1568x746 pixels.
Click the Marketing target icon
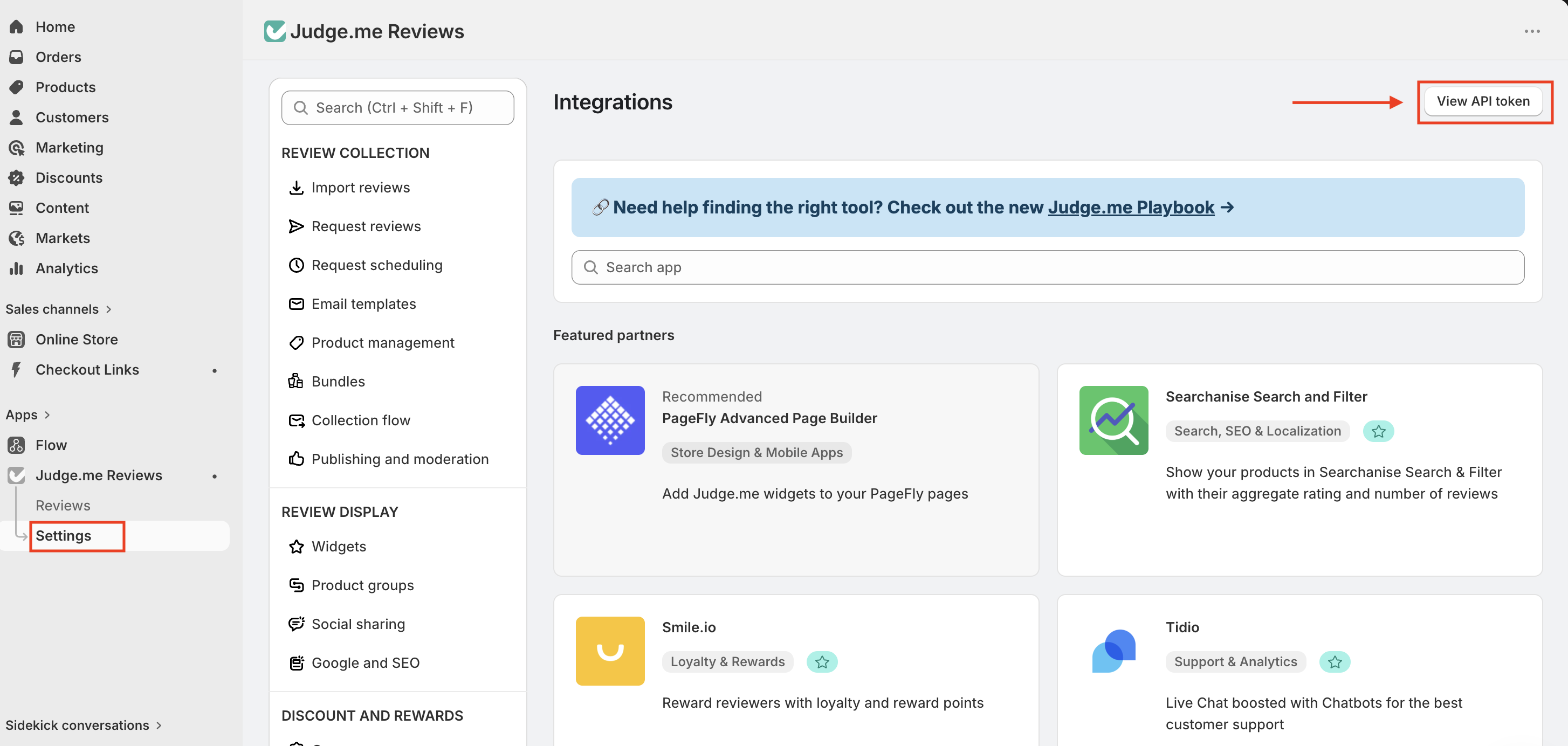tap(16, 148)
